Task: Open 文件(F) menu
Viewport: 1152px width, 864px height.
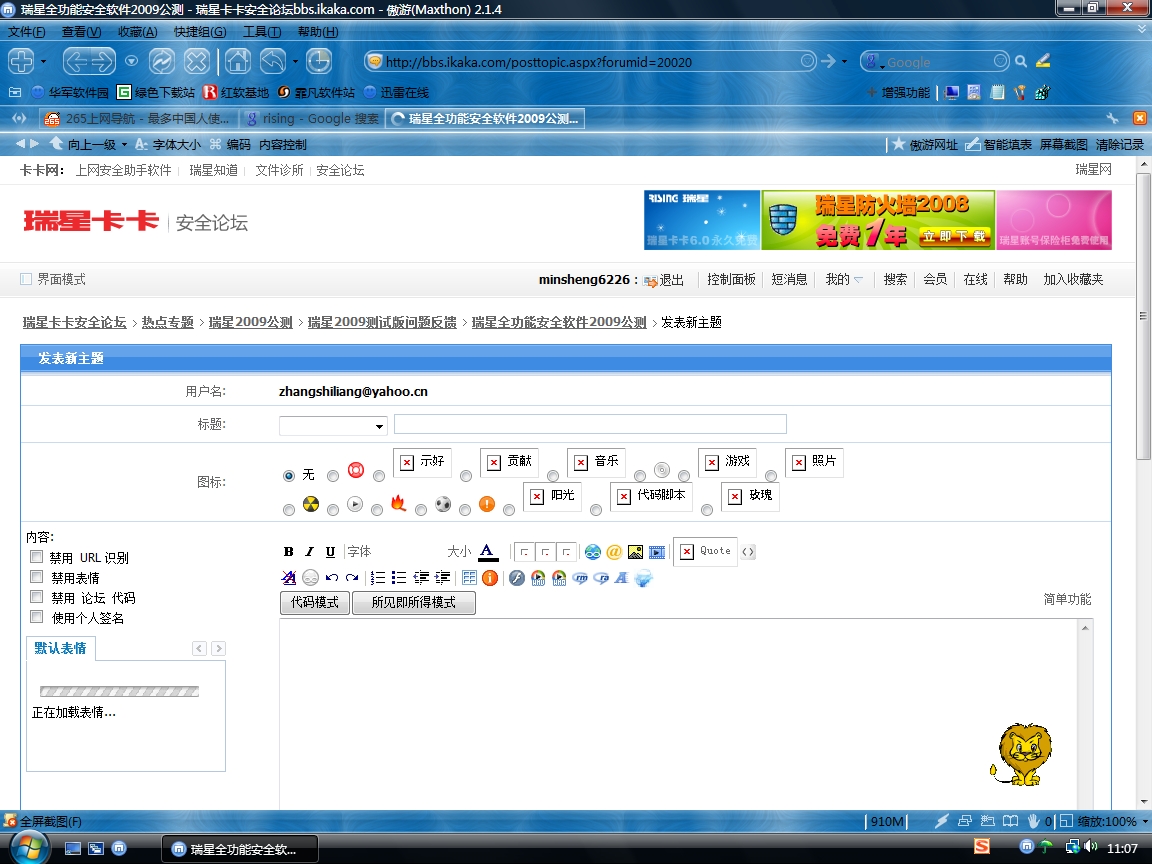Action: coord(26,32)
